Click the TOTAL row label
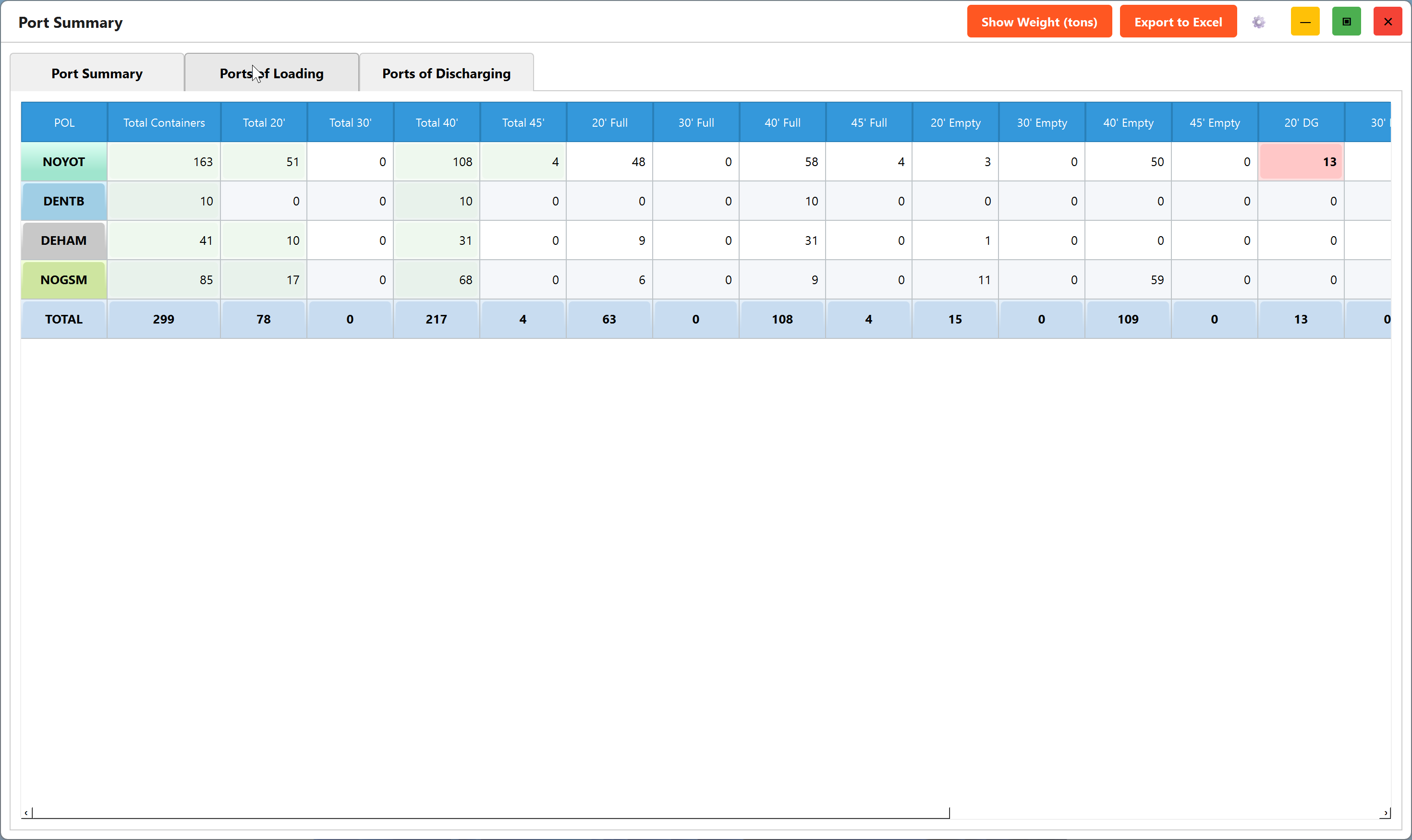 point(64,319)
